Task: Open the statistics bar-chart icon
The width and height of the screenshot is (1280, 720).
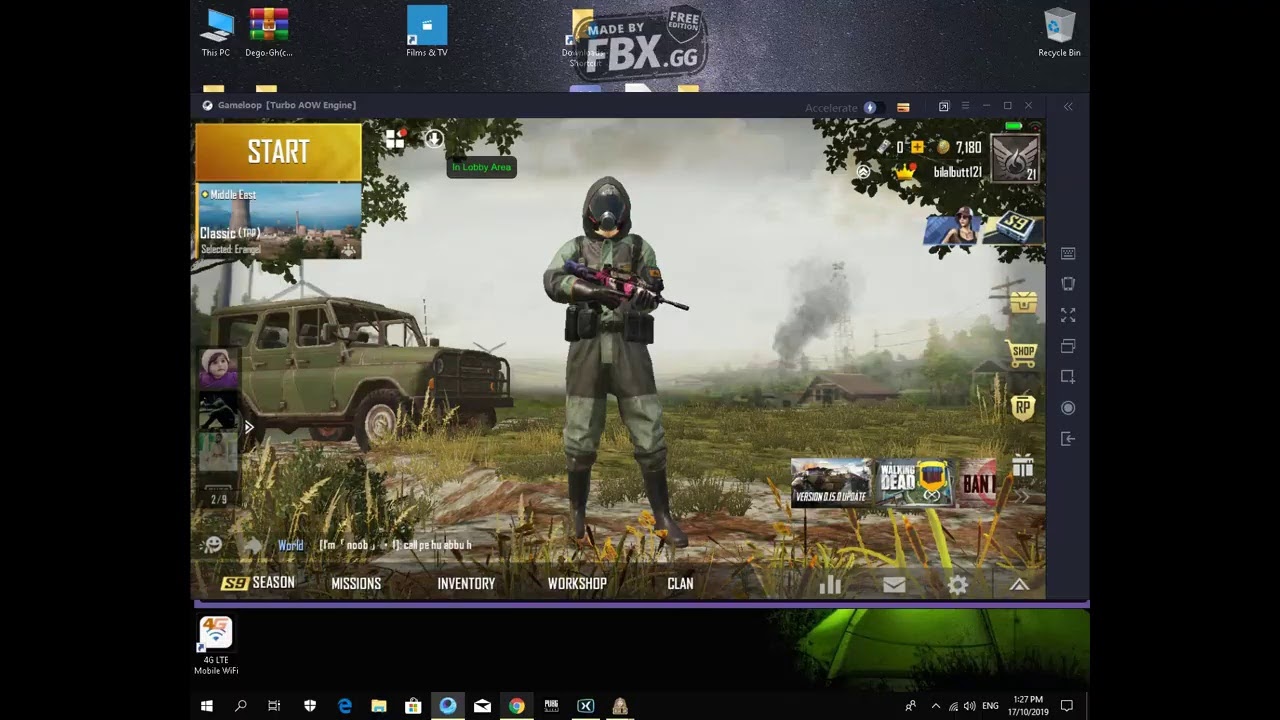Action: point(830,585)
